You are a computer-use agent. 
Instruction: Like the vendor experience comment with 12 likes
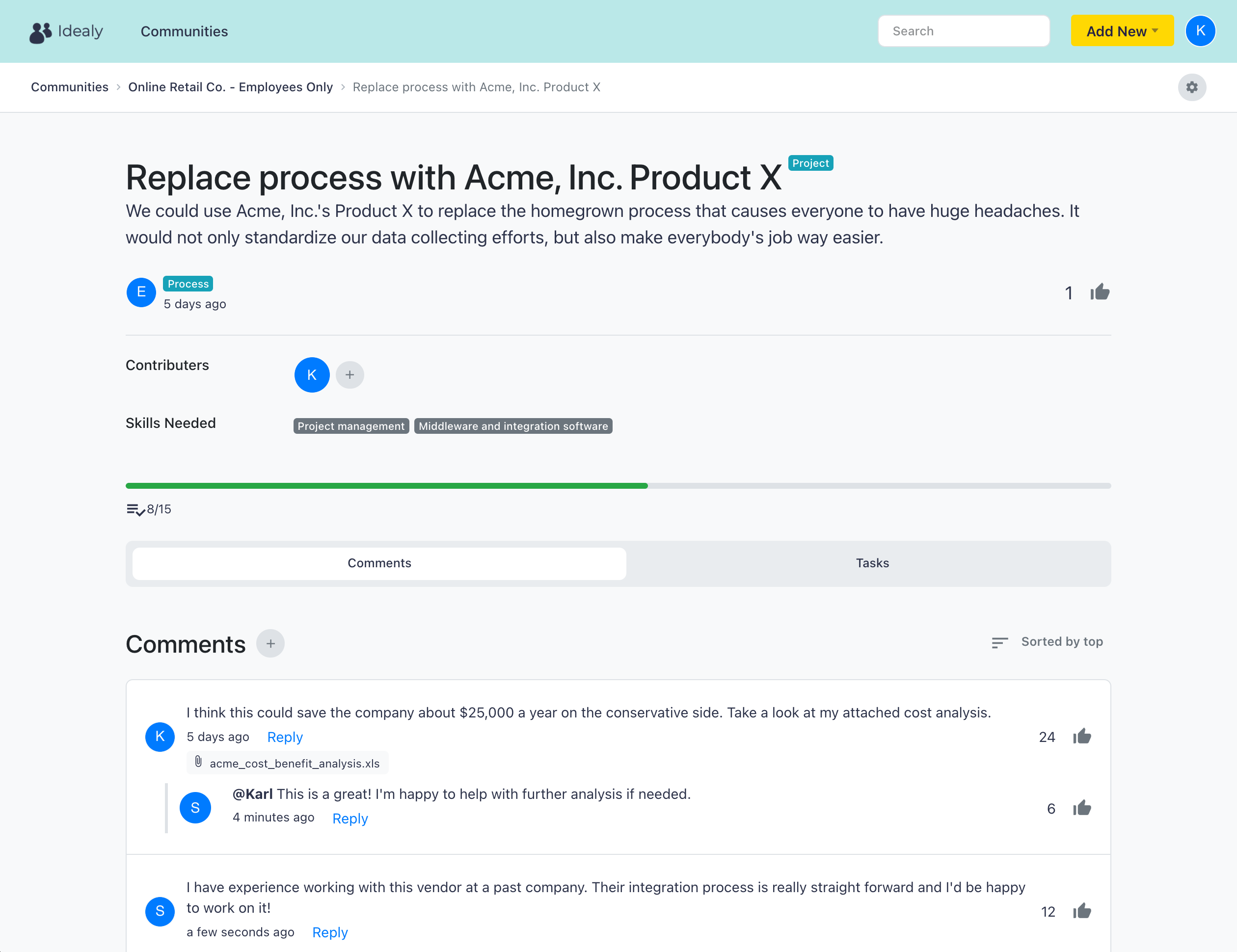1082,911
